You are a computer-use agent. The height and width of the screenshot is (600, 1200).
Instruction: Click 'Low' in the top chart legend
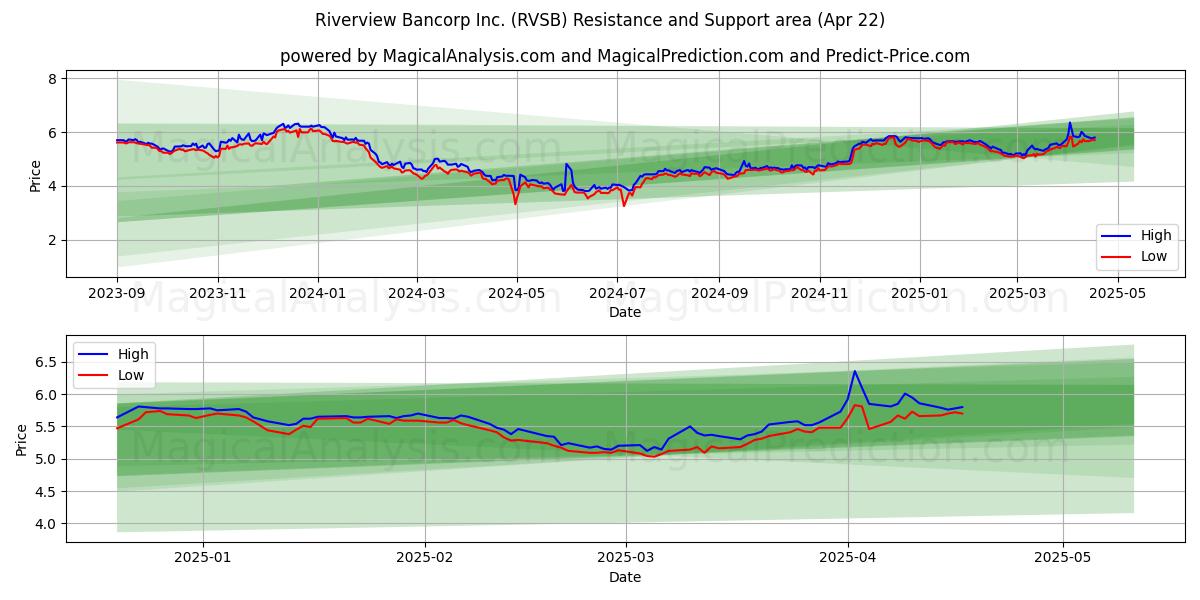1154,256
